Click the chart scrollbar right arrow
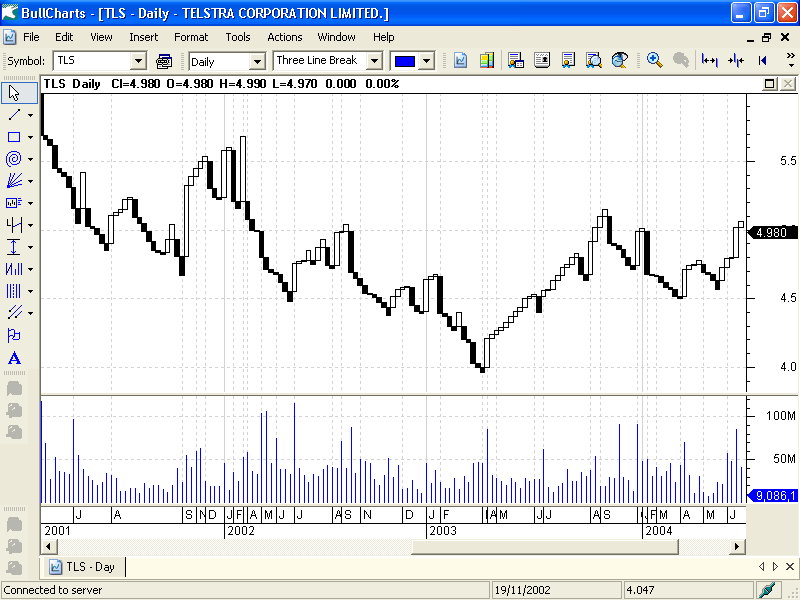Screen dimensions: 800x600 click(x=737, y=547)
